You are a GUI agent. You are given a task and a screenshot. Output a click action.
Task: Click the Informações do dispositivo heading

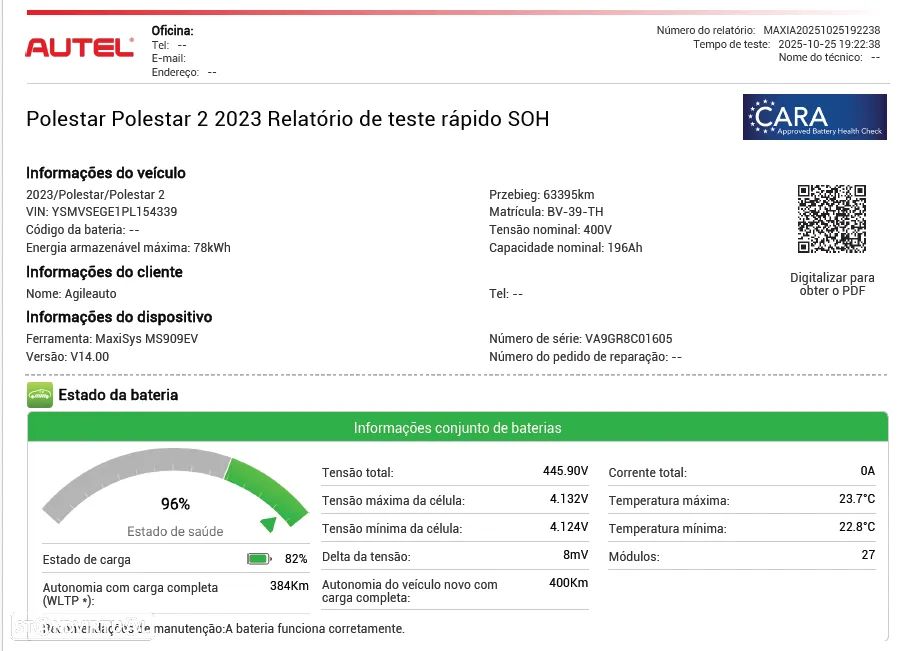pos(119,317)
